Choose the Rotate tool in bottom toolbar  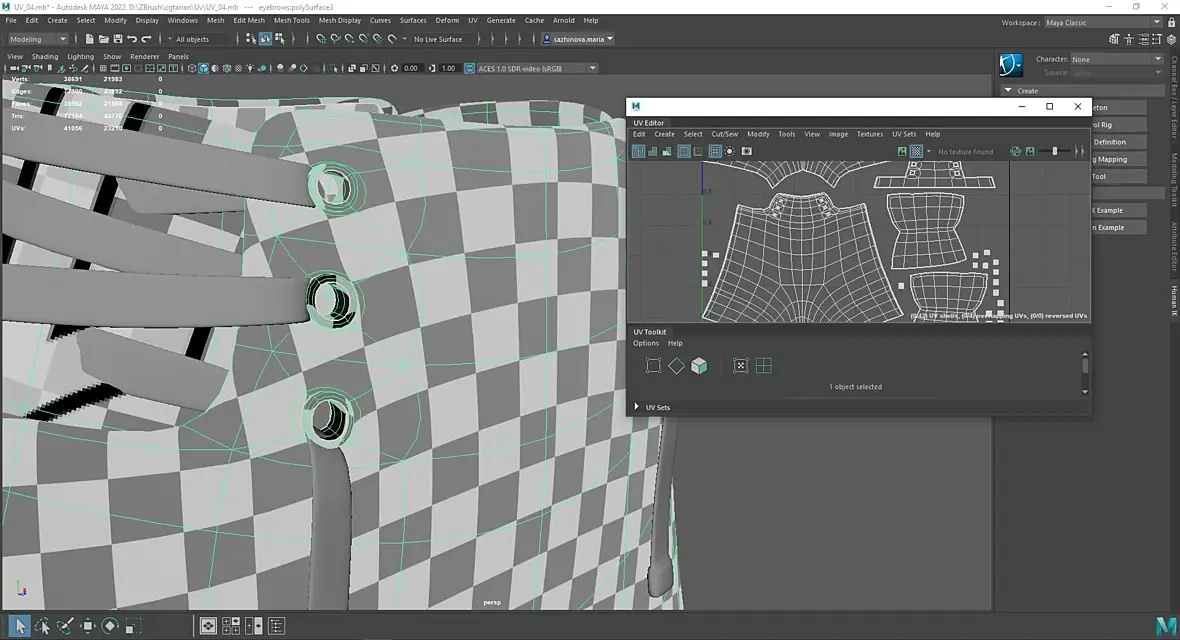[110, 626]
